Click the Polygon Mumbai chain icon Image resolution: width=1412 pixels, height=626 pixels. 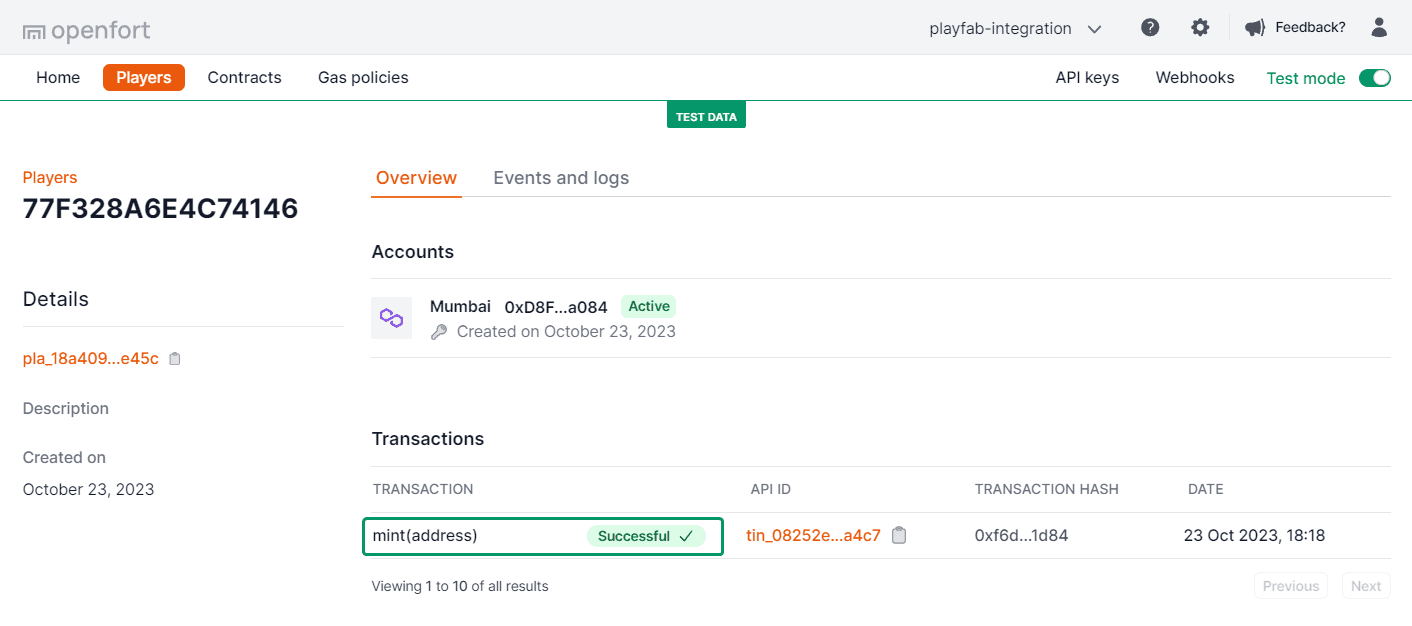point(391,318)
